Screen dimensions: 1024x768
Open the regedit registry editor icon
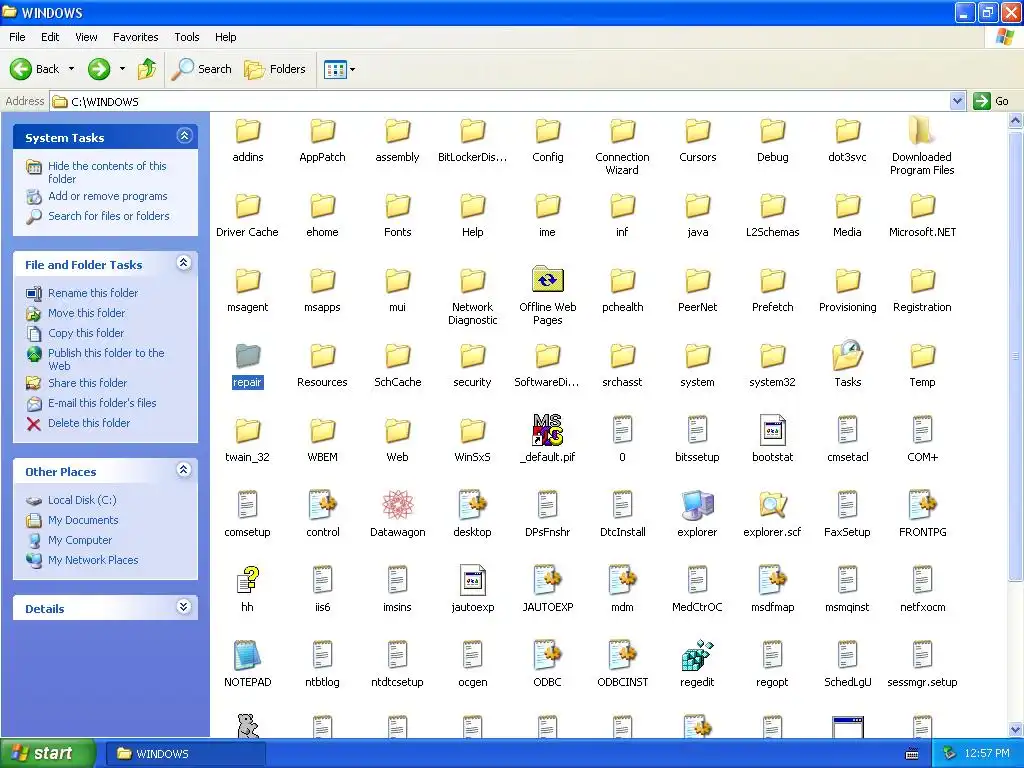click(697, 655)
